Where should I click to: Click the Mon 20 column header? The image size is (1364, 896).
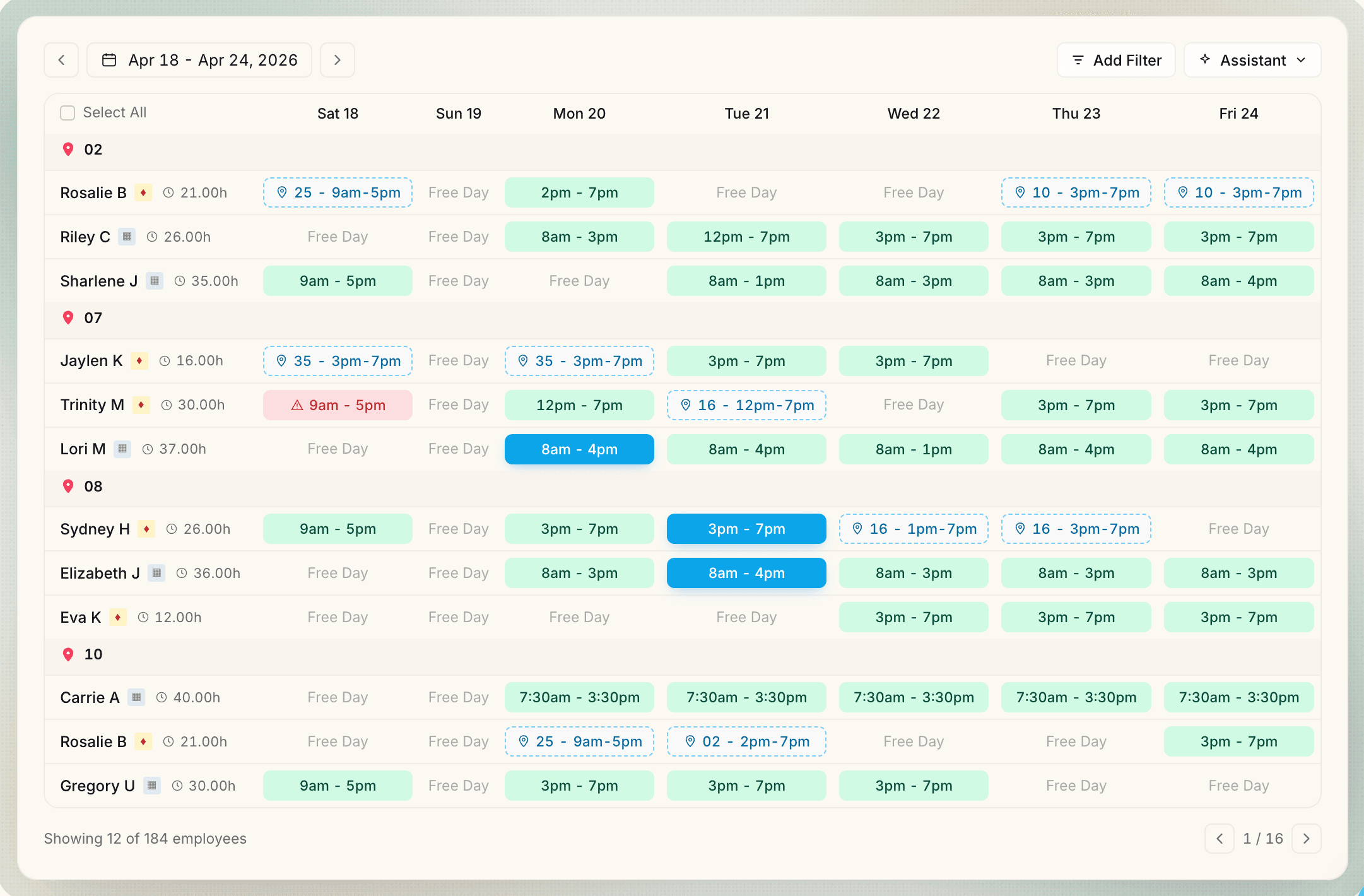pos(579,114)
